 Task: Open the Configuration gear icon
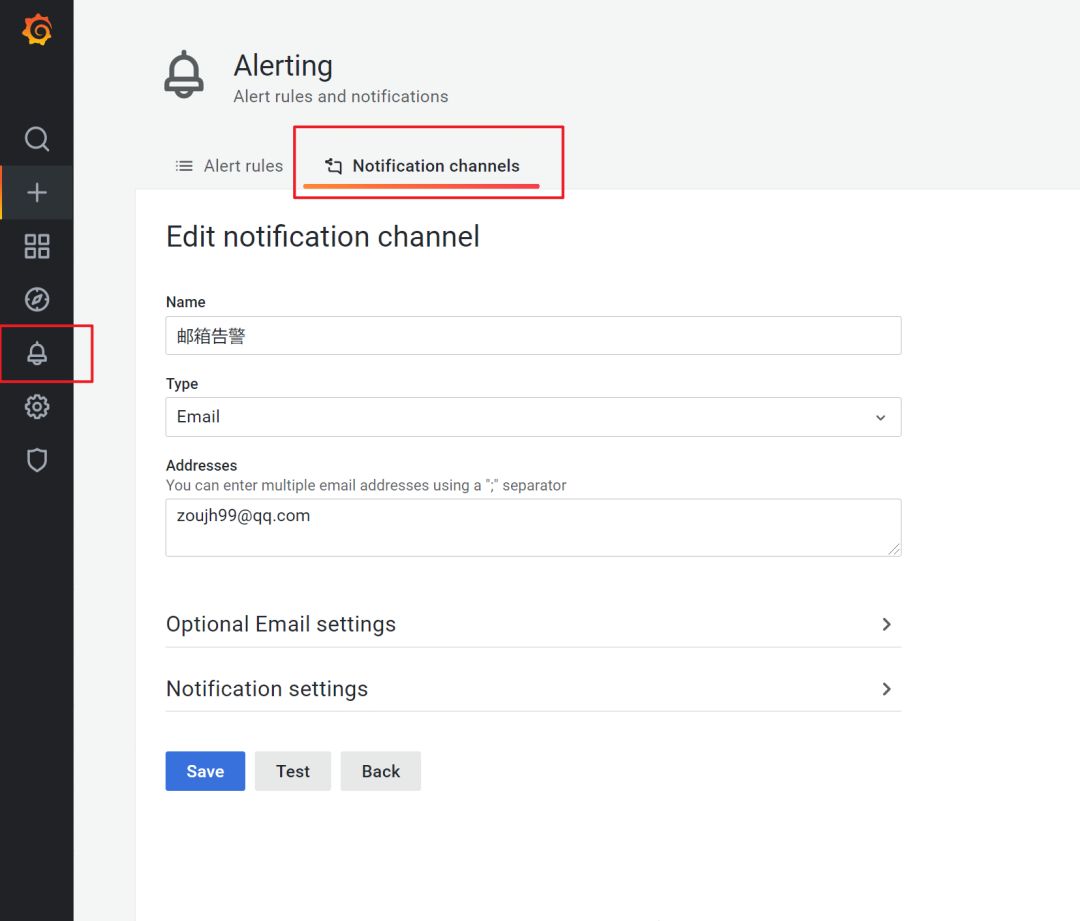[37, 407]
